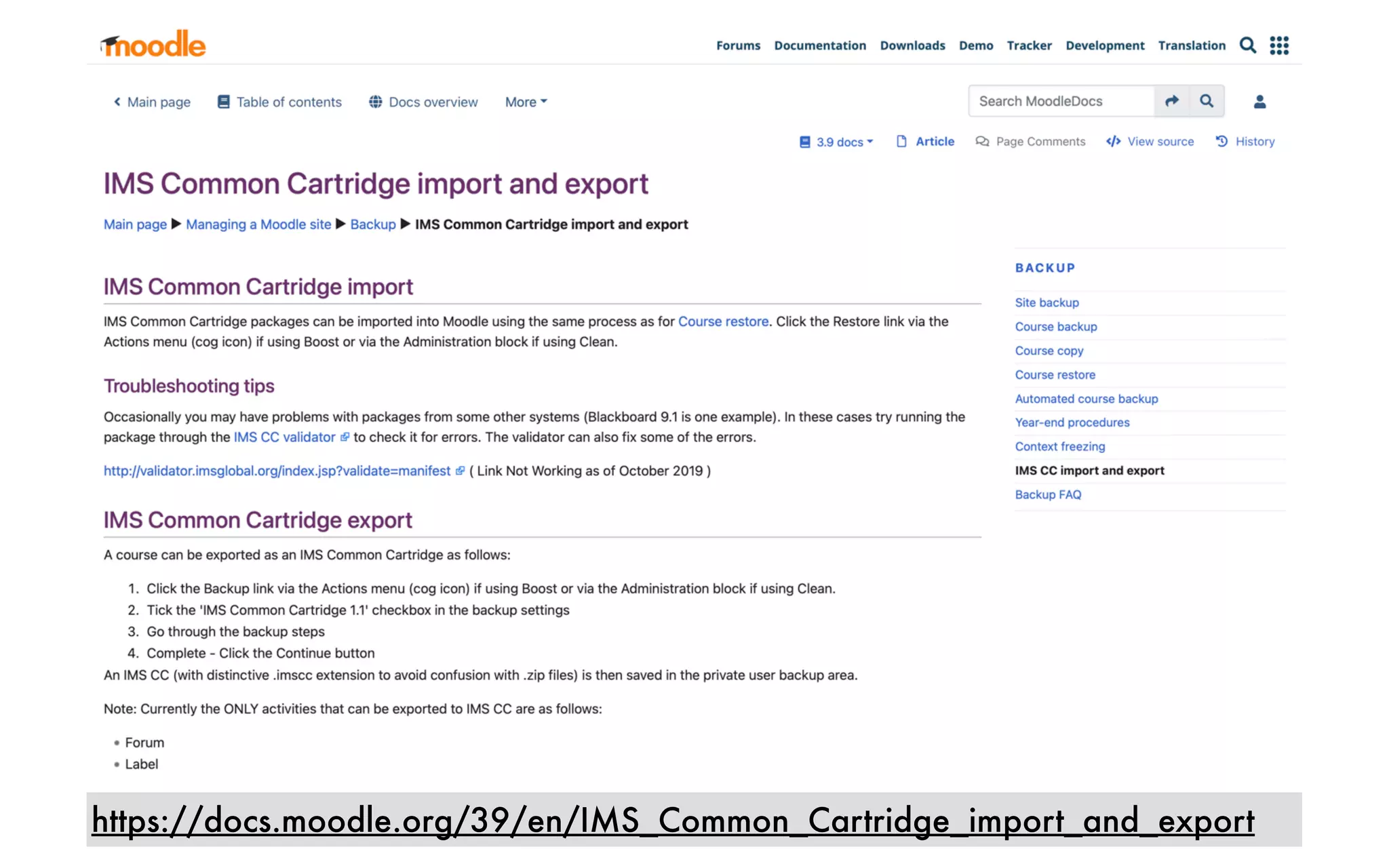
Task: Open Documentation in the top navigation
Action: tap(820, 45)
